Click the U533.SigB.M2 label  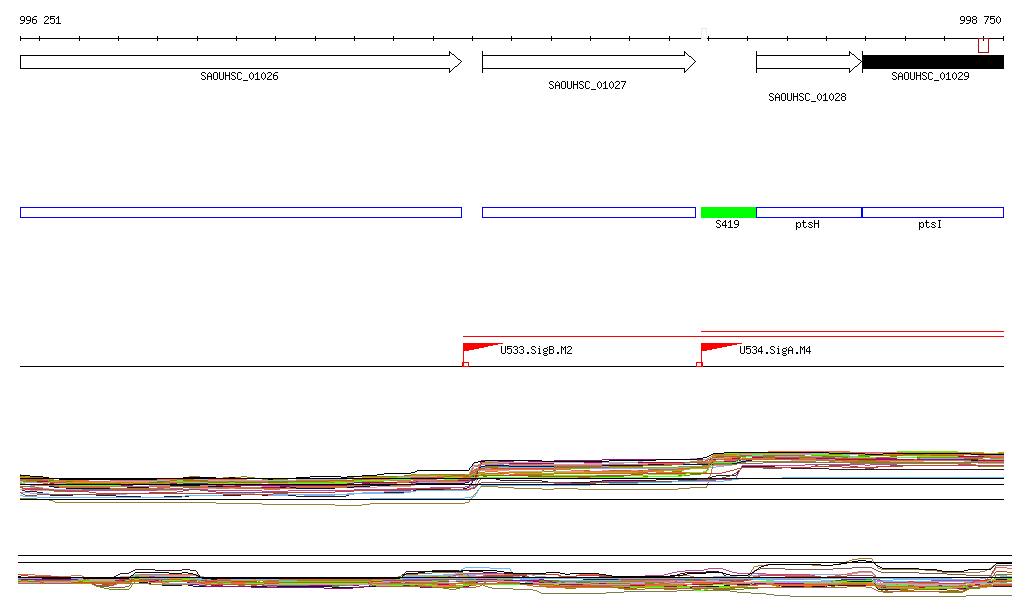click(x=536, y=351)
